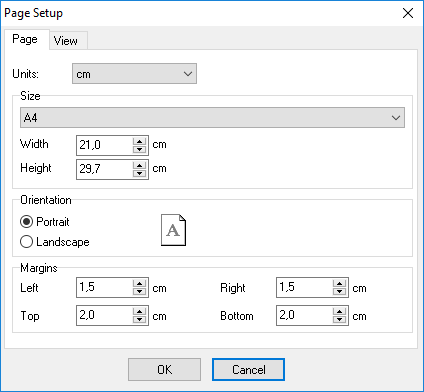Confirm settings with the OK button
This screenshot has width=424, height=392.
coord(164,370)
